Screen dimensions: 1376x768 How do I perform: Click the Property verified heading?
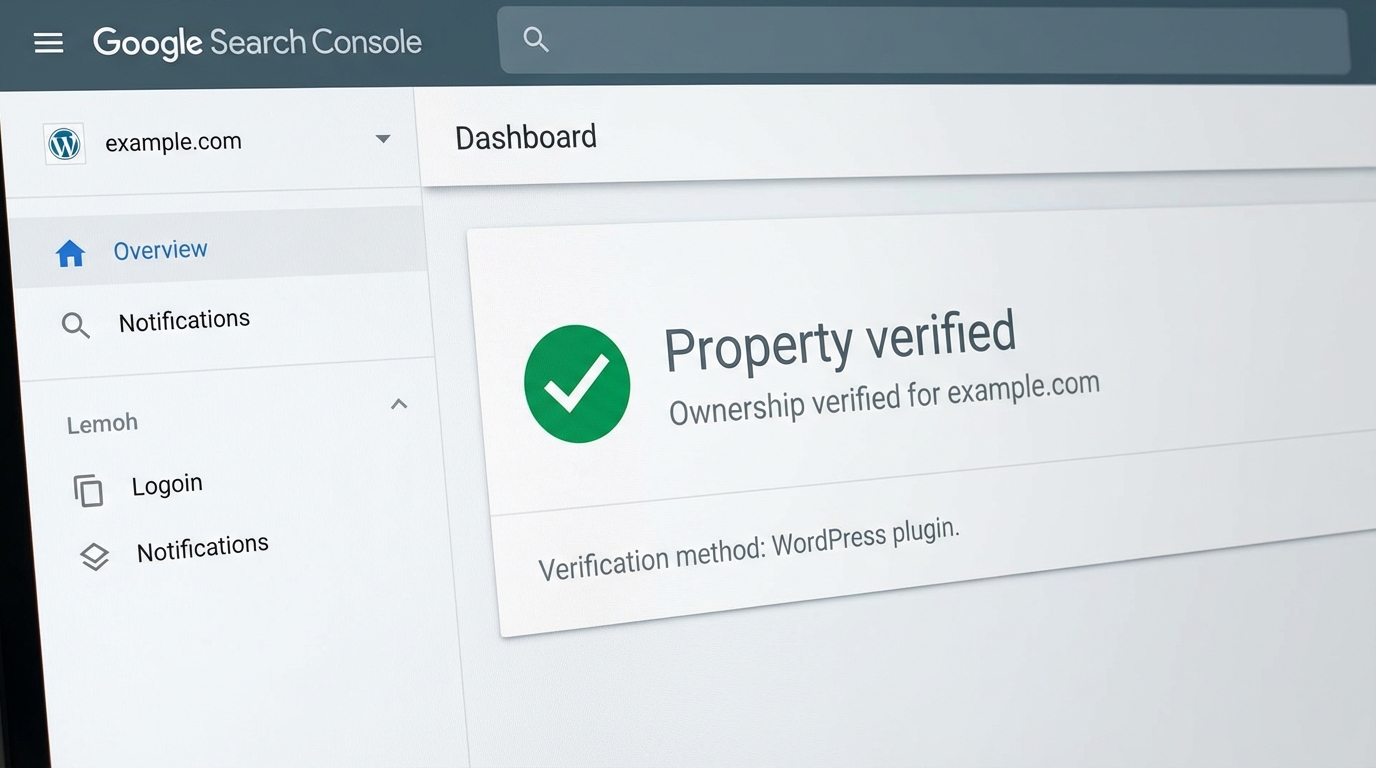(x=840, y=343)
